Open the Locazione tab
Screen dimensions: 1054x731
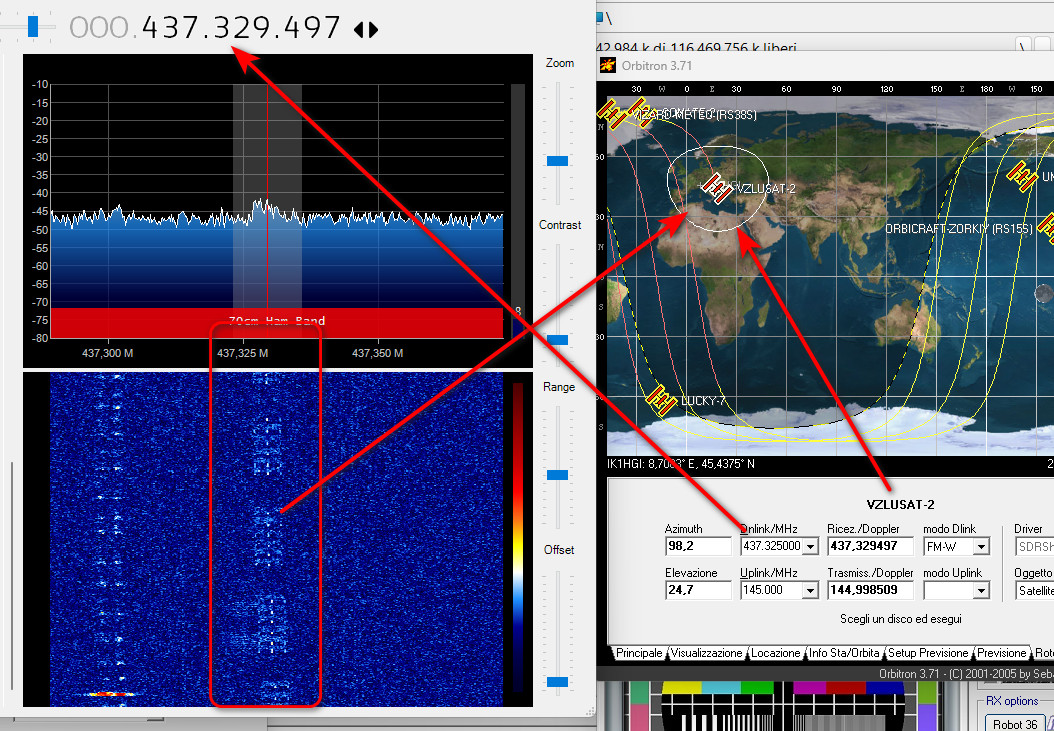[x=776, y=653]
